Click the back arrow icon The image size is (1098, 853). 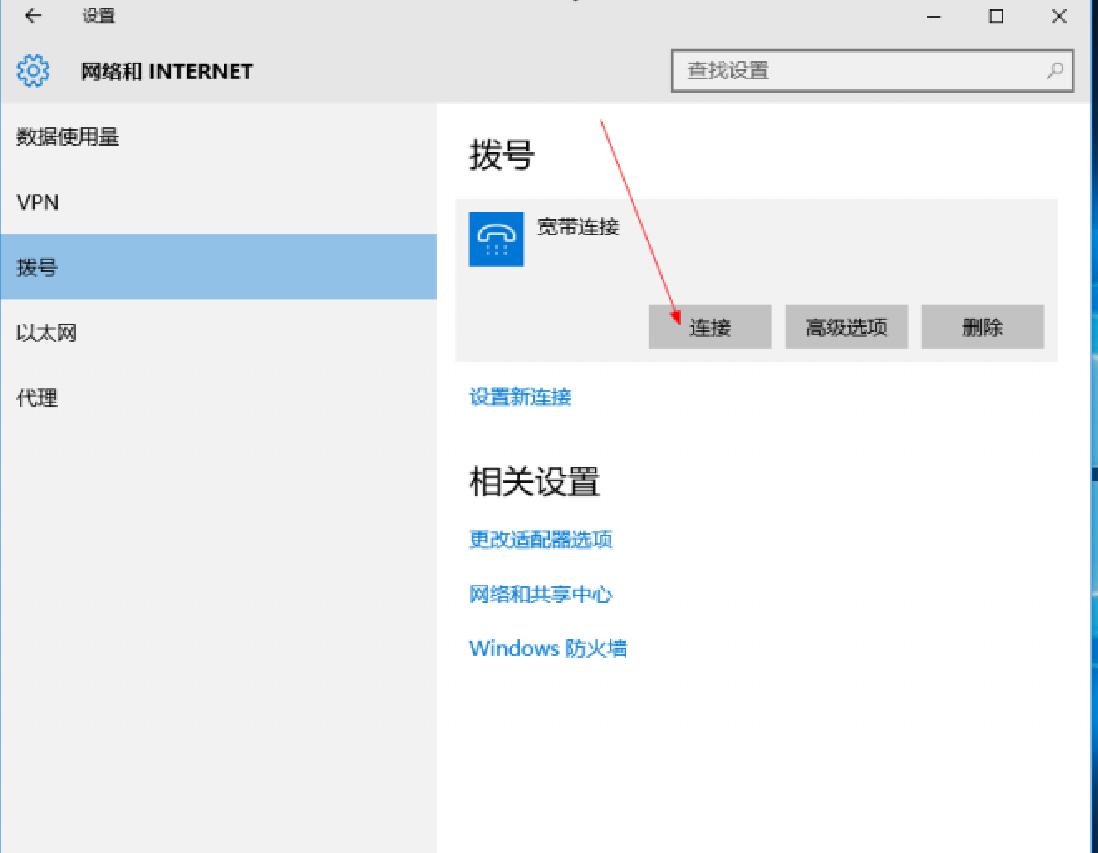(x=29, y=16)
